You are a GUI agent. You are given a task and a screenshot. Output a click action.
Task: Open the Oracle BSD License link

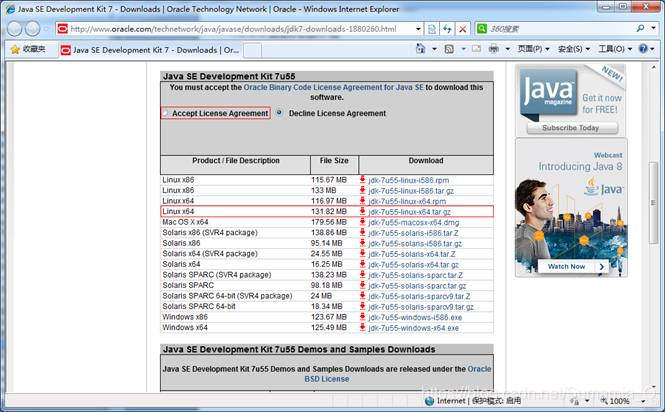398,374
